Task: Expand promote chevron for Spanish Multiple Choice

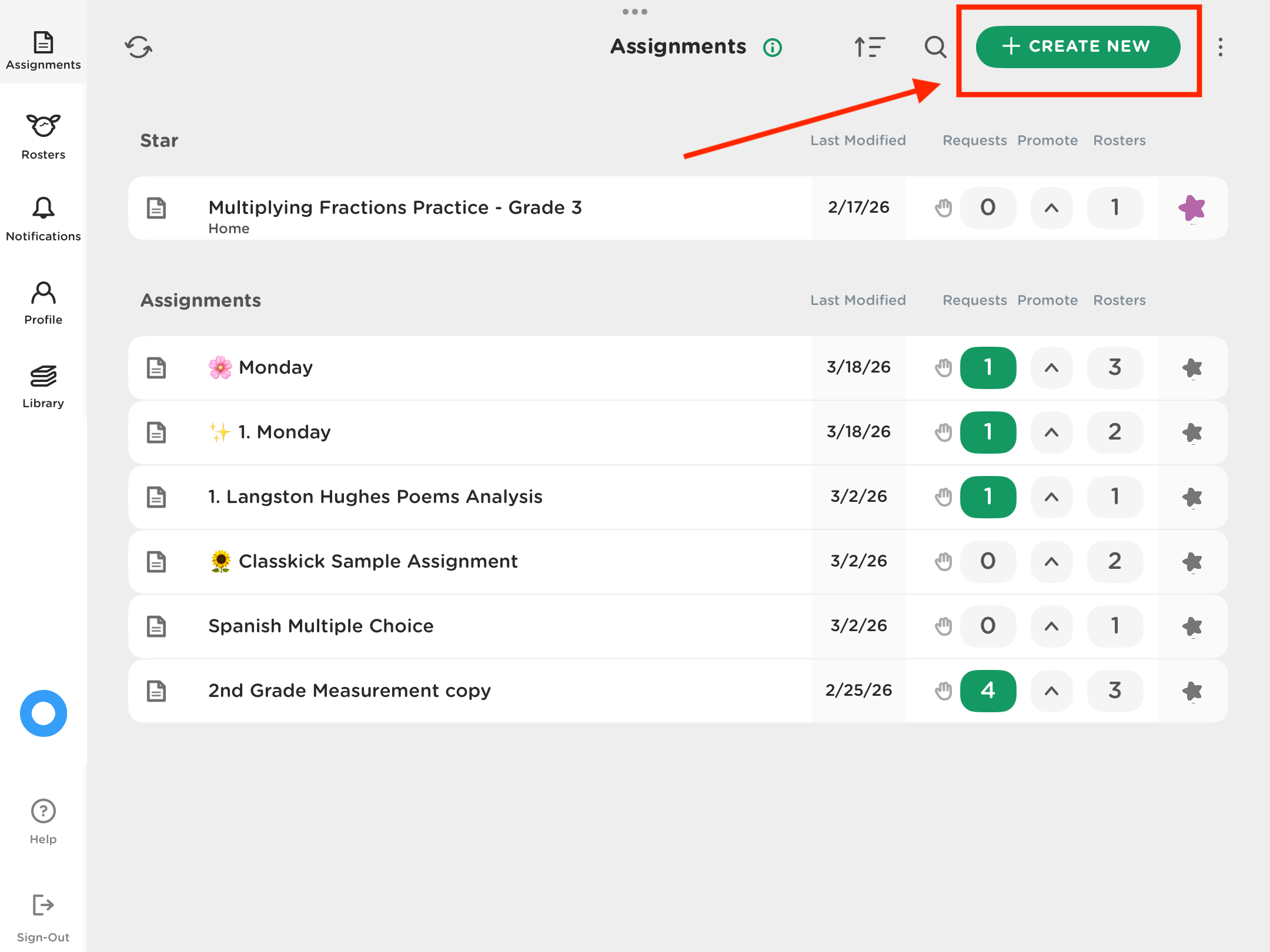Action: coord(1052,626)
